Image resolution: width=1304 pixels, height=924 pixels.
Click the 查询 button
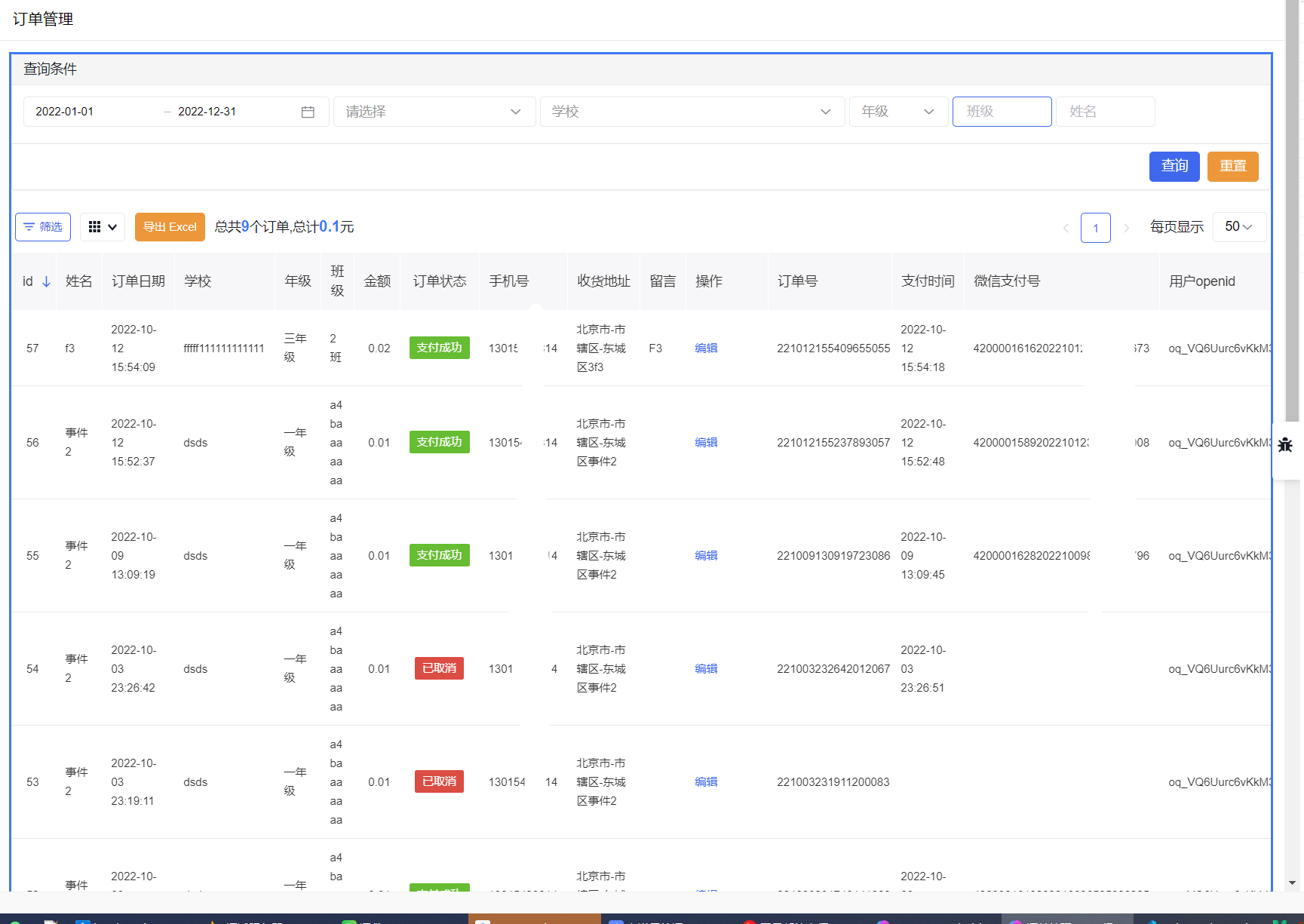point(1174,166)
